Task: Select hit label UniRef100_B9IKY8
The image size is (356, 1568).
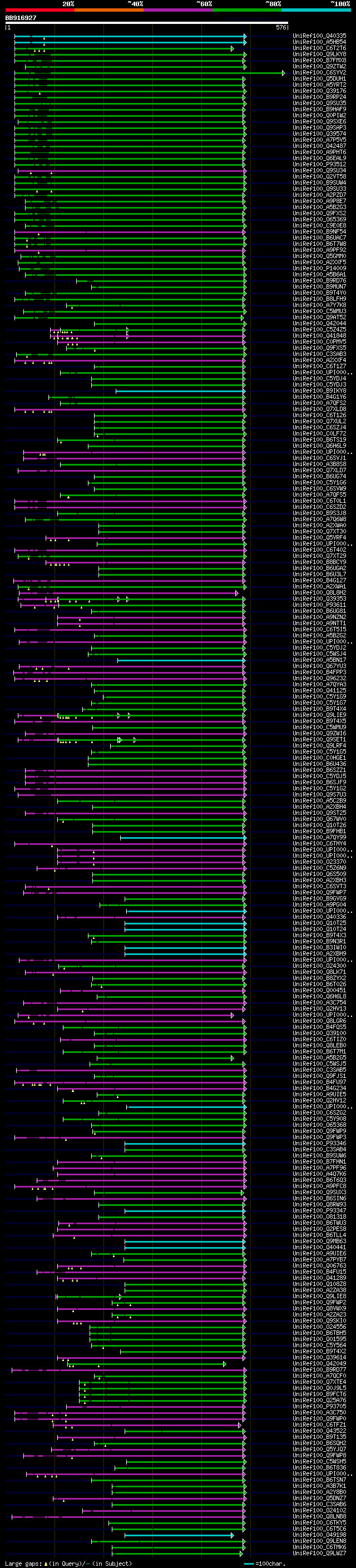Action: click(x=319, y=391)
